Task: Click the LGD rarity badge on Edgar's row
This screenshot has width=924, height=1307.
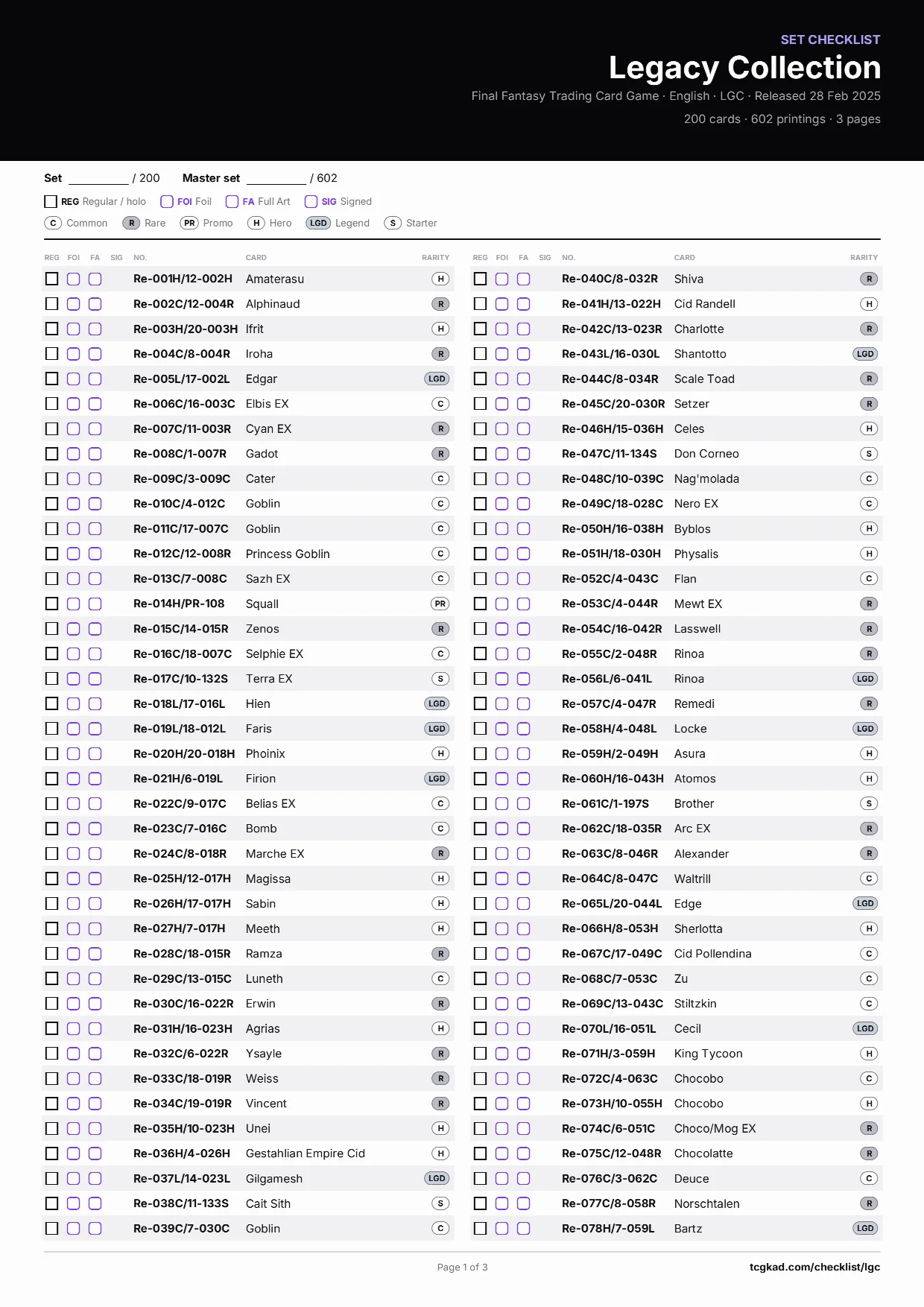Action: coord(437,379)
